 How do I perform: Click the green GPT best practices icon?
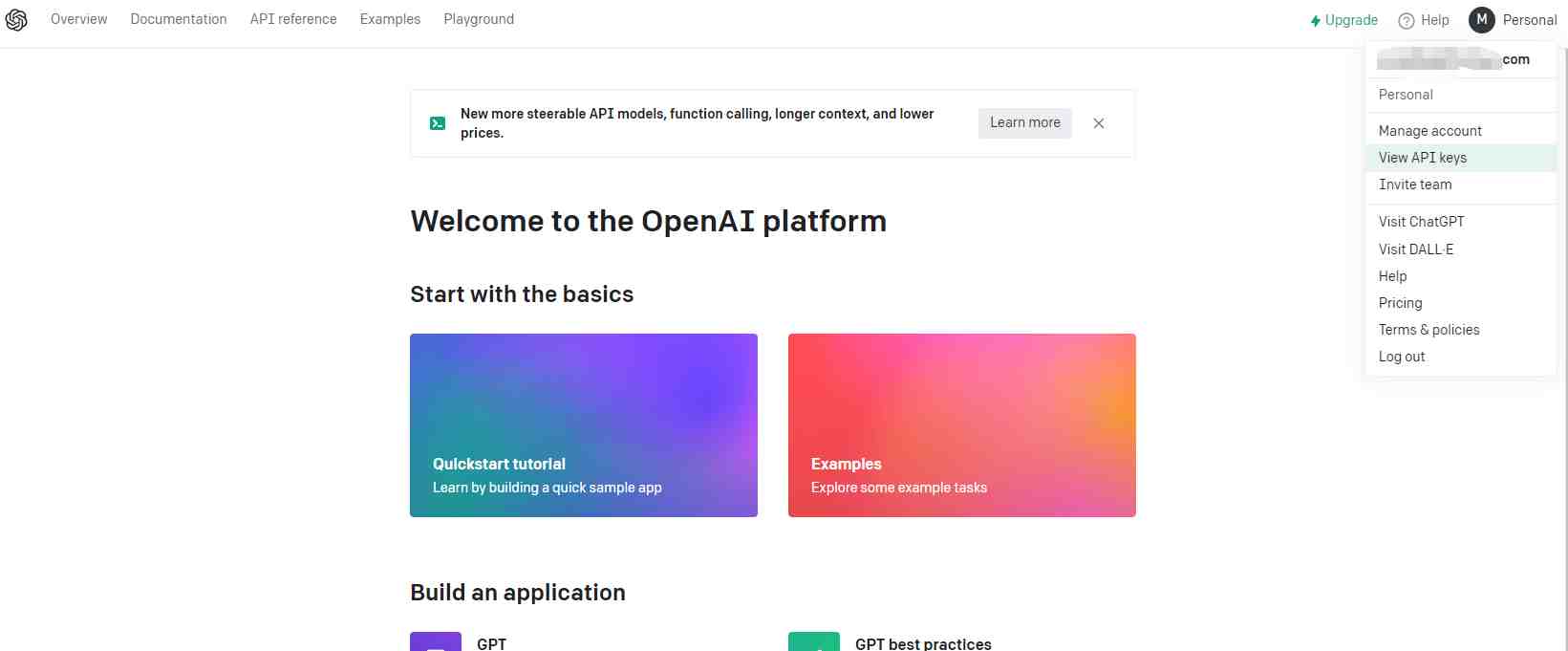coord(814,641)
